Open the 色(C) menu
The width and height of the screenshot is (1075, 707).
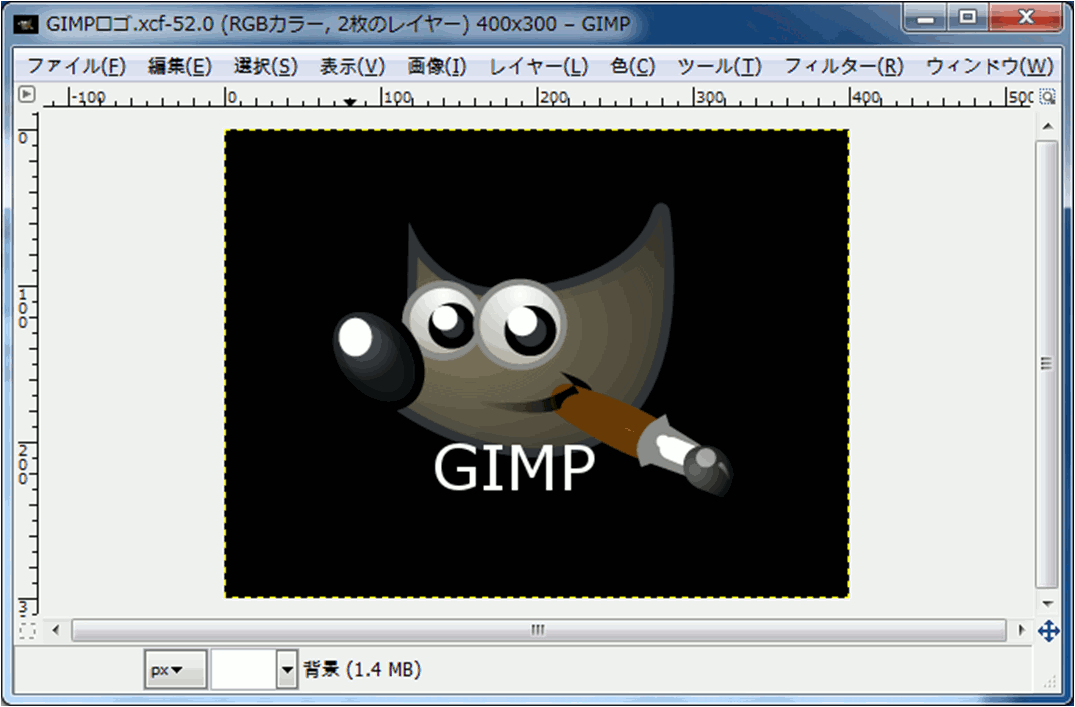tap(632, 67)
